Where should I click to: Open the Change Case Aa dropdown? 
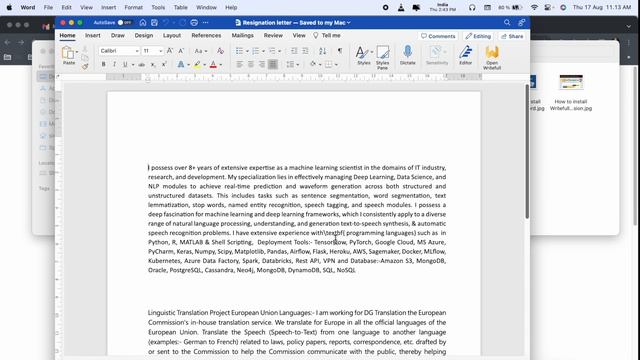pyautogui.click(x=200, y=51)
